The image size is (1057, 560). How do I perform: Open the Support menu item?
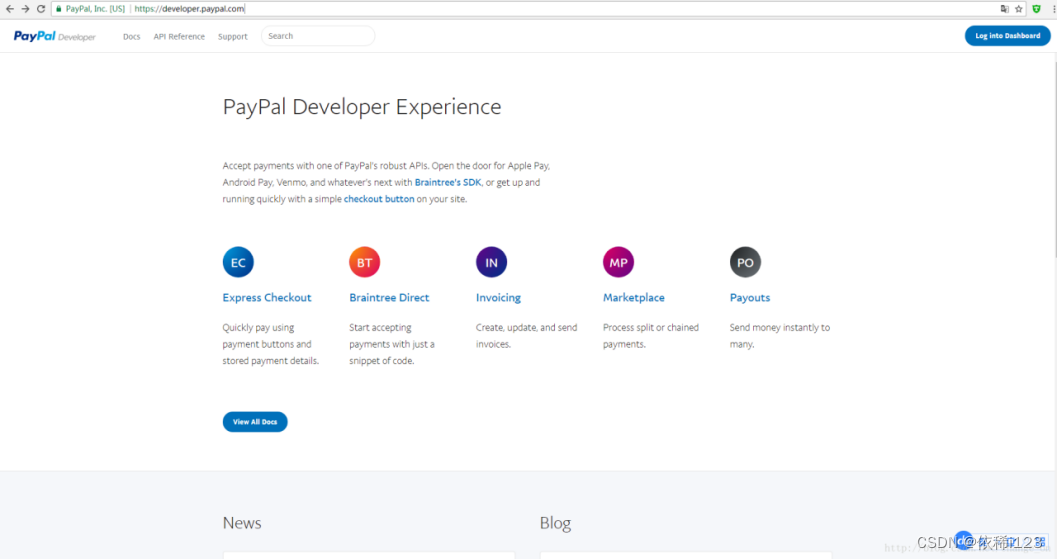(x=233, y=36)
